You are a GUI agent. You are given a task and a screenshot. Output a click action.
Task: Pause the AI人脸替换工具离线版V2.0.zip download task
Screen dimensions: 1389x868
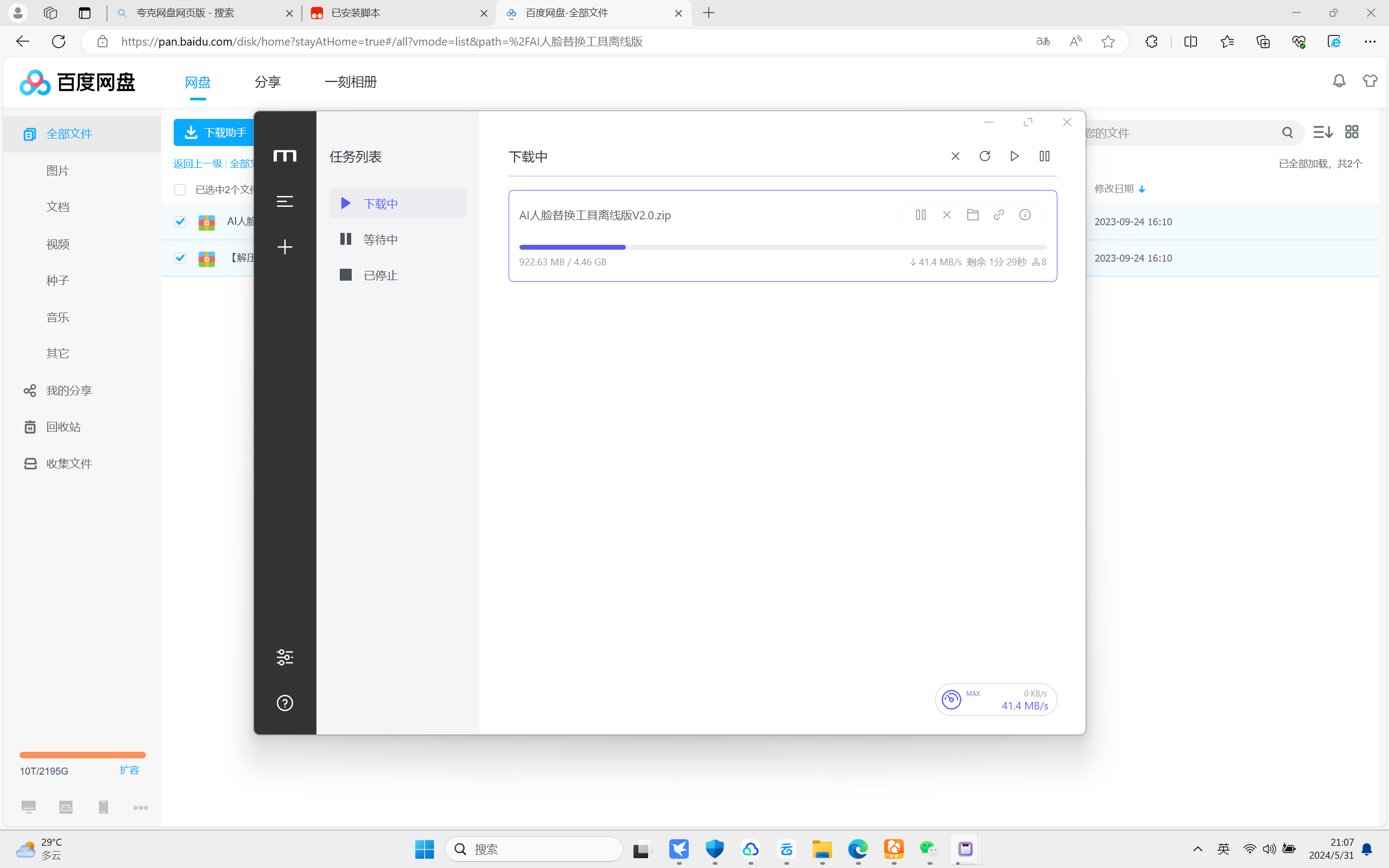pos(921,215)
